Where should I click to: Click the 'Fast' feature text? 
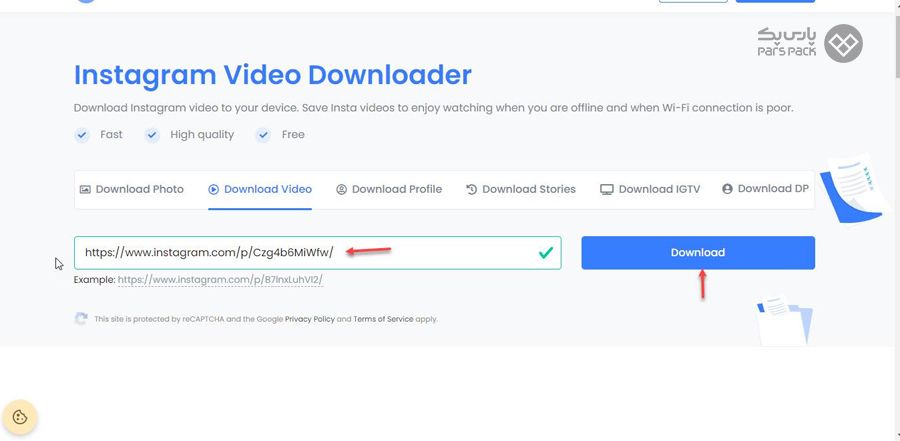(x=111, y=135)
